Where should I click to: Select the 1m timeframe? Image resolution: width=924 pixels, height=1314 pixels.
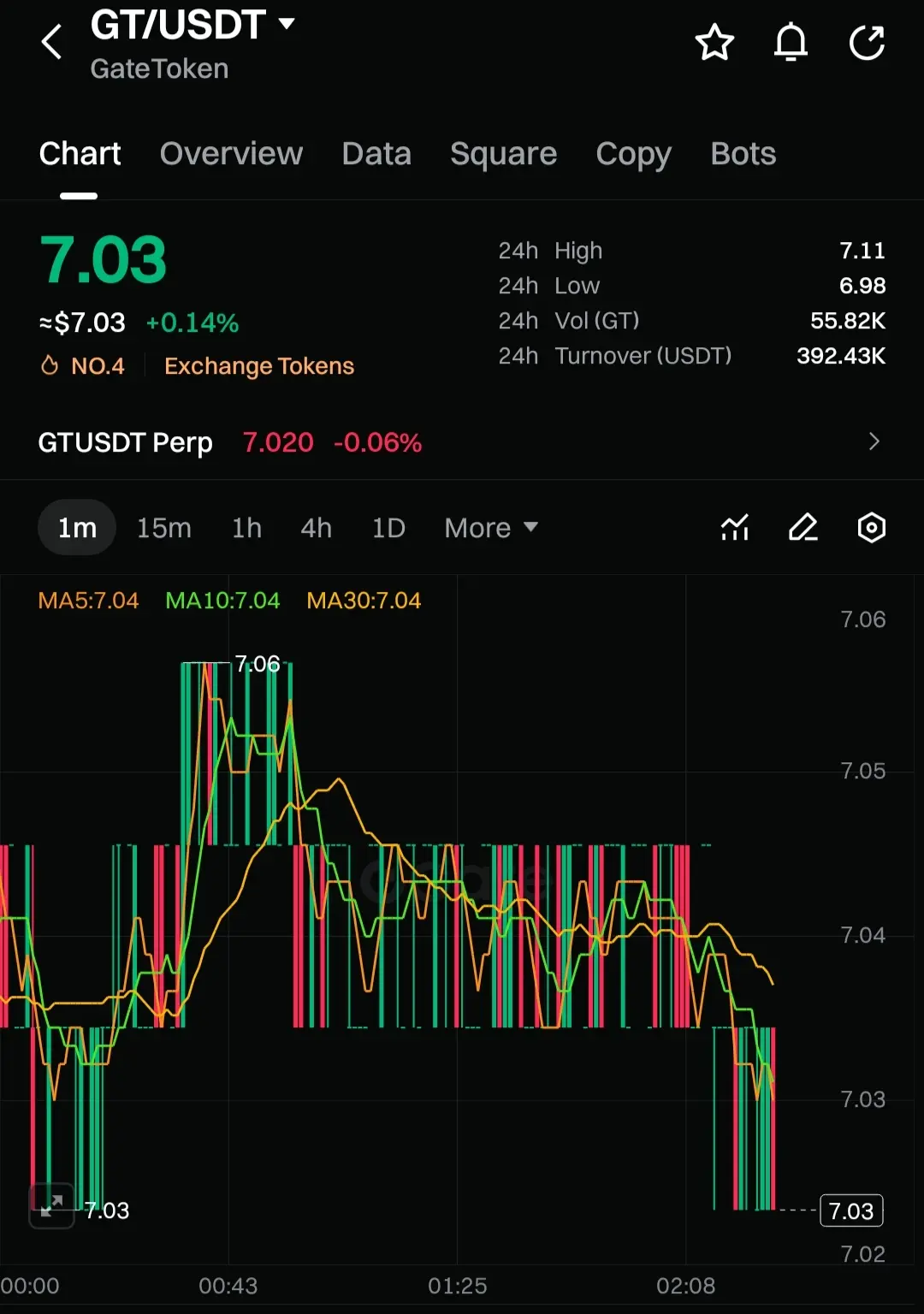(x=77, y=528)
